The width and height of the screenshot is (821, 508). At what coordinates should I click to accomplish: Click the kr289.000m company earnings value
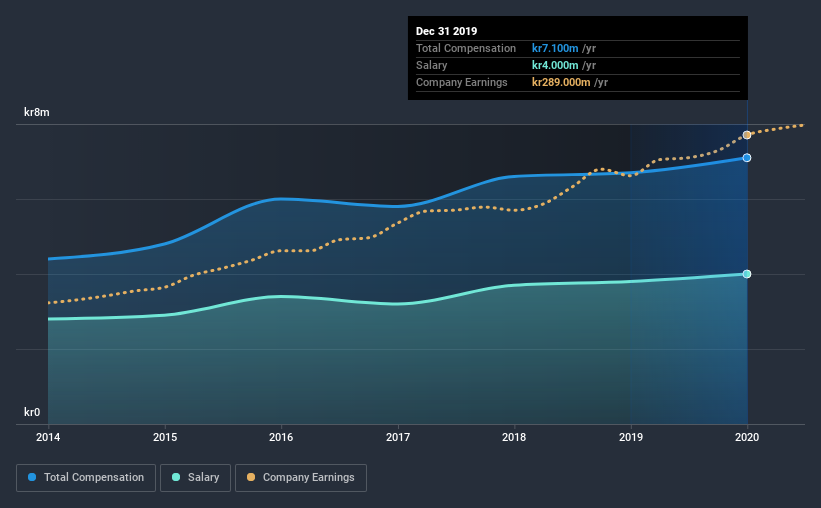[x=561, y=82]
